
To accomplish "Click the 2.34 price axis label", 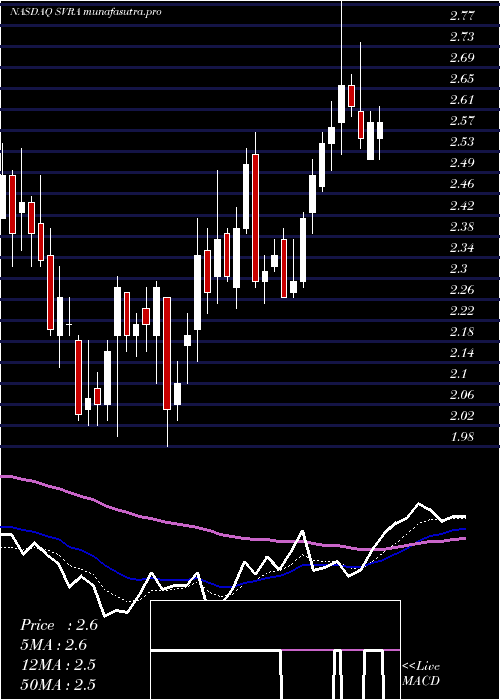I will pyautogui.click(x=462, y=248).
